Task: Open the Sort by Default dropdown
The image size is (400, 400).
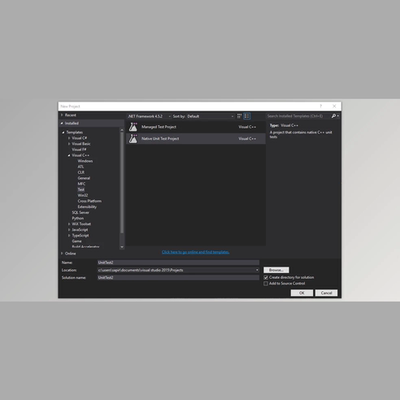Action: click(x=210, y=116)
